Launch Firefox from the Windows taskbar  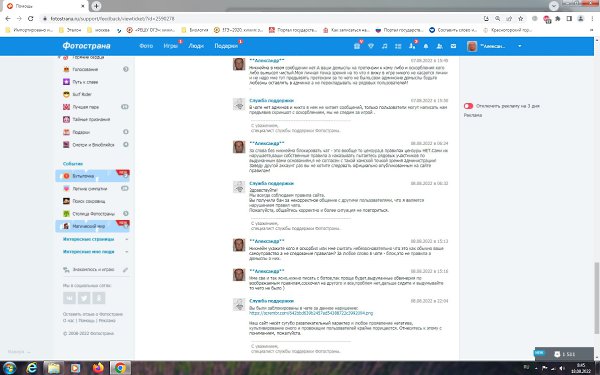point(98,368)
